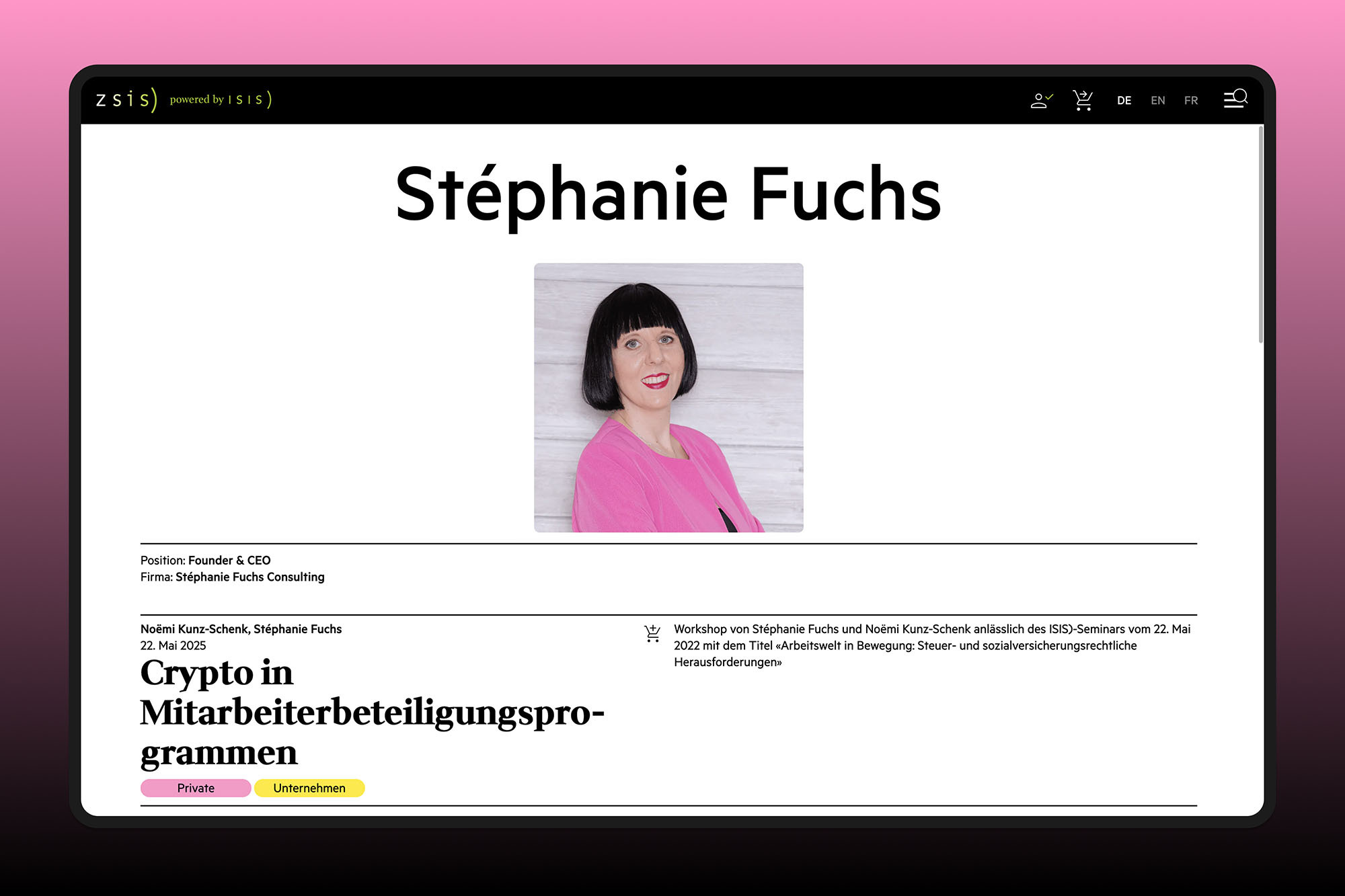Open the Crypto in Mitarbeiterbeteiligungsprogrammen article
The width and height of the screenshot is (1345, 896).
click(x=371, y=712)
